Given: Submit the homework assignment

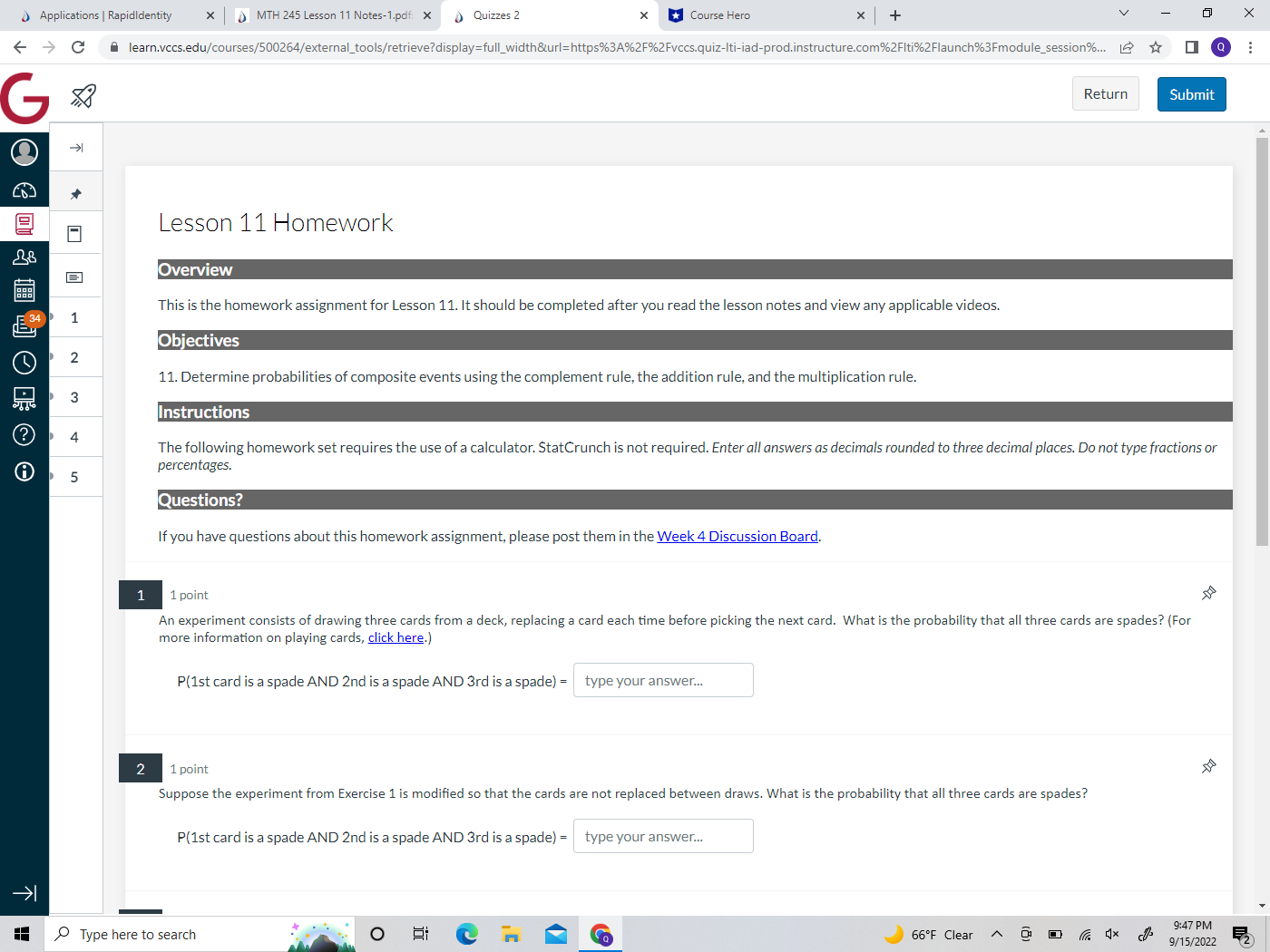Looking at the screenshot, I should pyautogui.click(x=1191, y=93).
